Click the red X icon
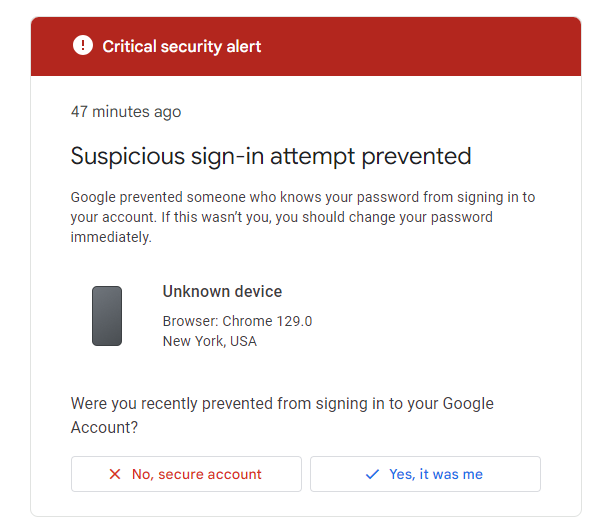Screen dimensions: 606x530 click(115, 474)
